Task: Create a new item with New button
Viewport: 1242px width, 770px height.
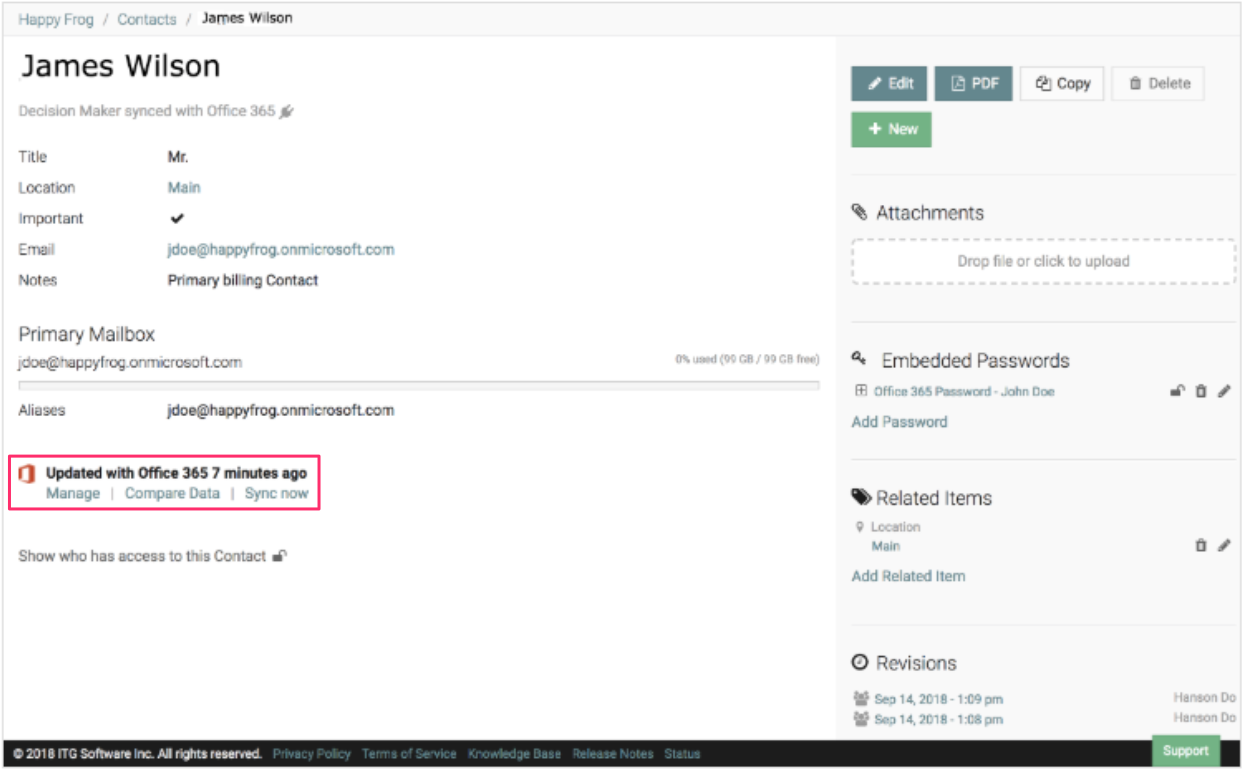Action: pos(891,129)
